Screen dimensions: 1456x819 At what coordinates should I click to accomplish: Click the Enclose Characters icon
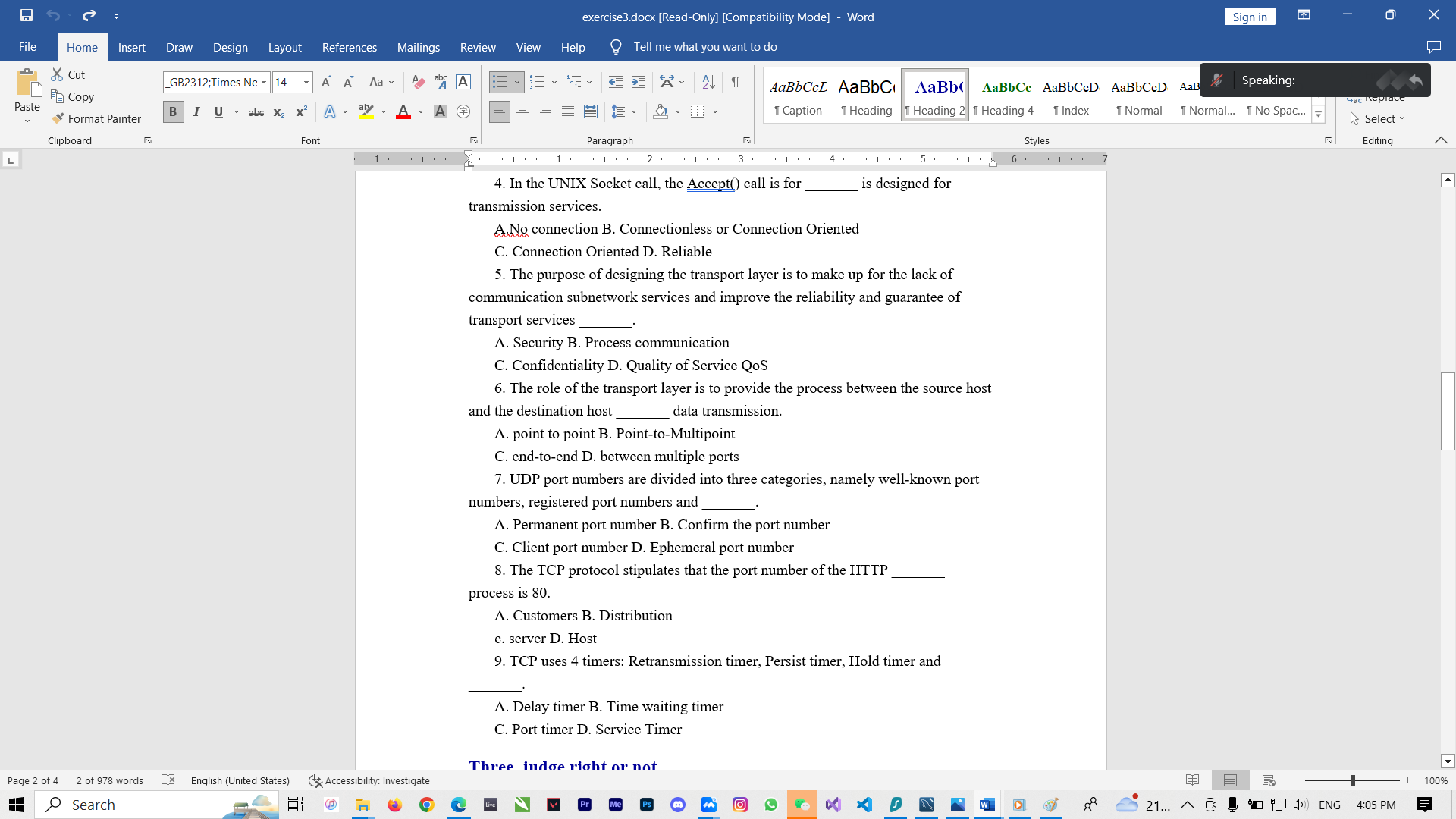463,112
